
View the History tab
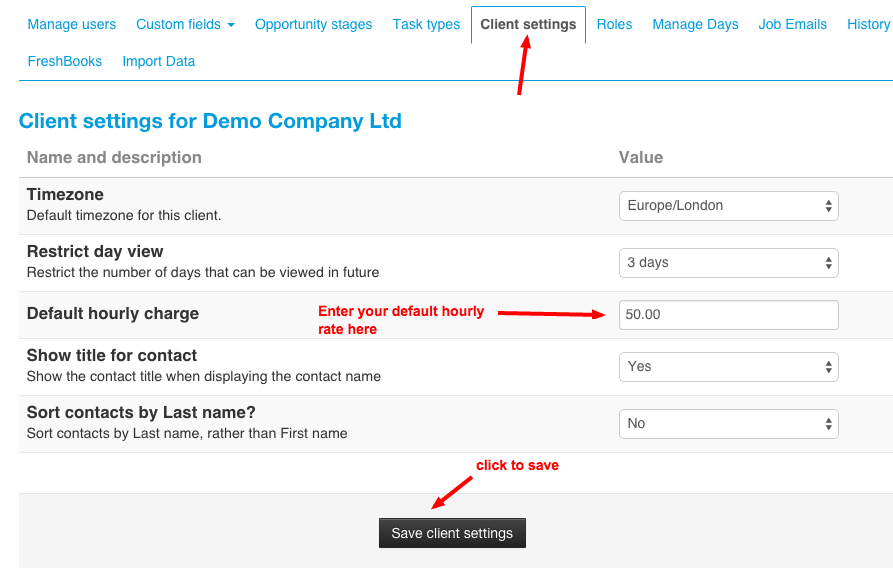pyautogui.click(x=867, y=24)
